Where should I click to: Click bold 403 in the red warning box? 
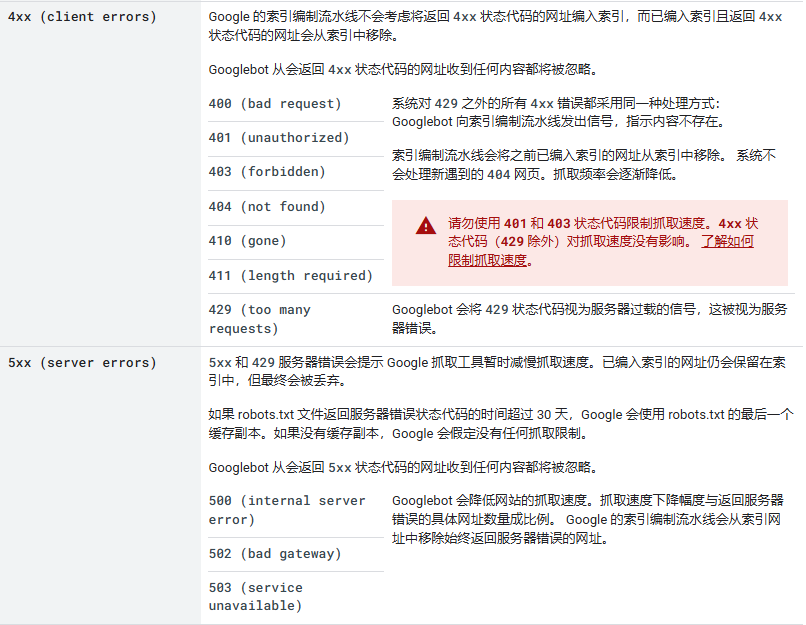click(560, 223)
